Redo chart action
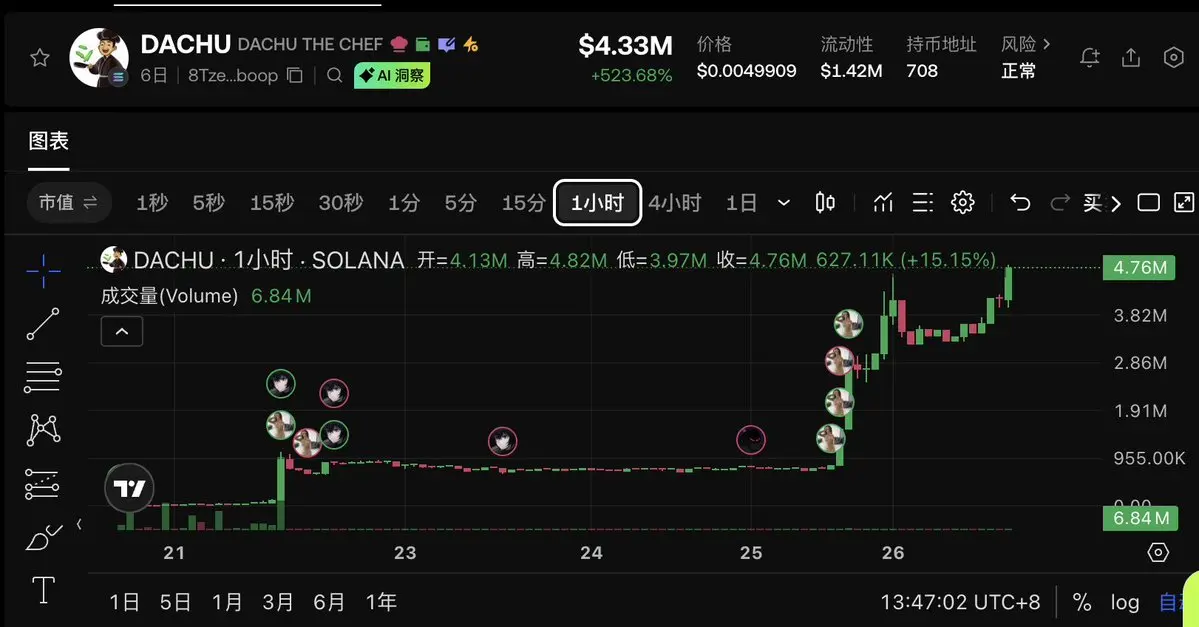This screenshot has height=627, width=1199. tap(1060, 203)
